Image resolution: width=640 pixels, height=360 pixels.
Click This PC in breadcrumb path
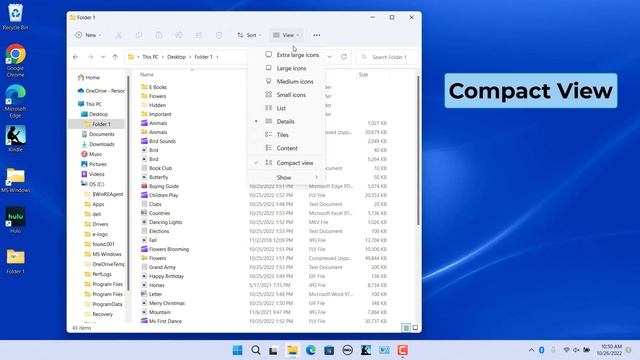tap(150, 57)
